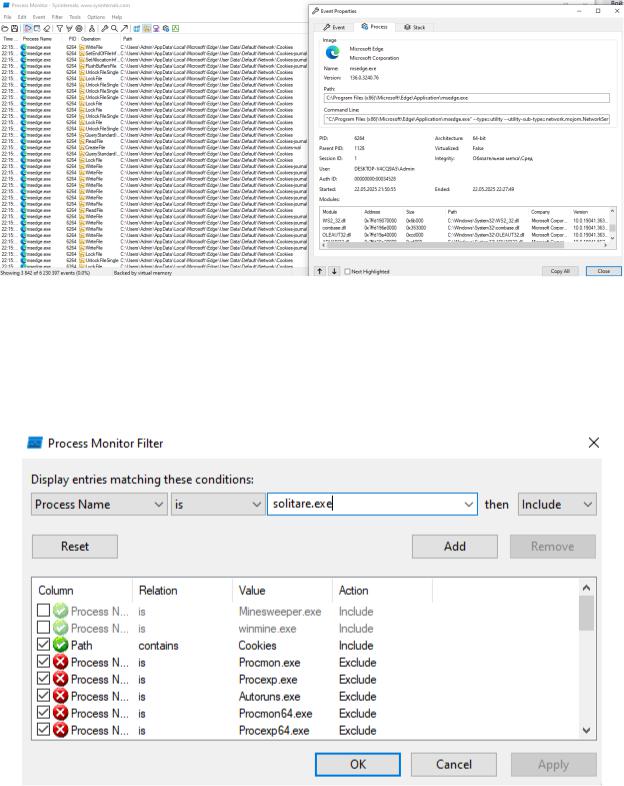The height and width of the screenshot is (786, 624).
Task: Toggle Show Network Activity toolbar icon
Action: 156,29
